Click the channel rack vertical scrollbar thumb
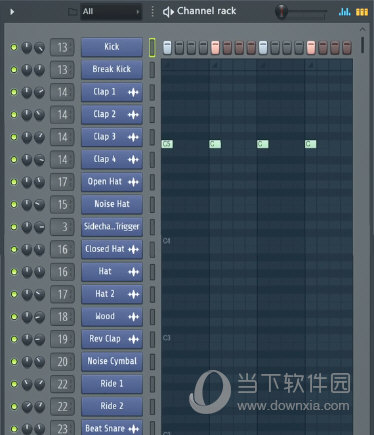This screenshot has width=374, height=435. (362, 45)
